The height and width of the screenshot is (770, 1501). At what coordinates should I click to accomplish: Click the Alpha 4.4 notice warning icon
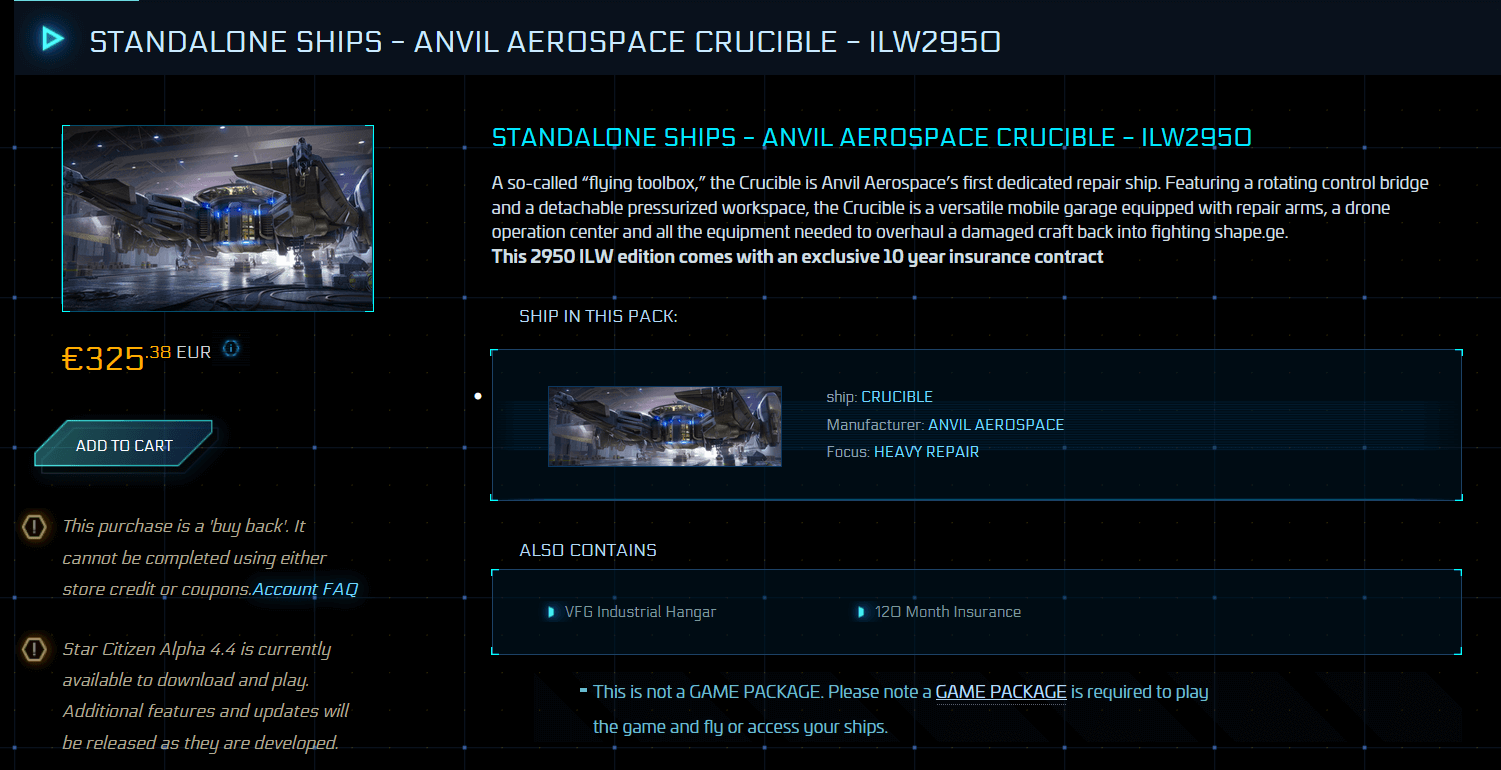tap(34, 650)
